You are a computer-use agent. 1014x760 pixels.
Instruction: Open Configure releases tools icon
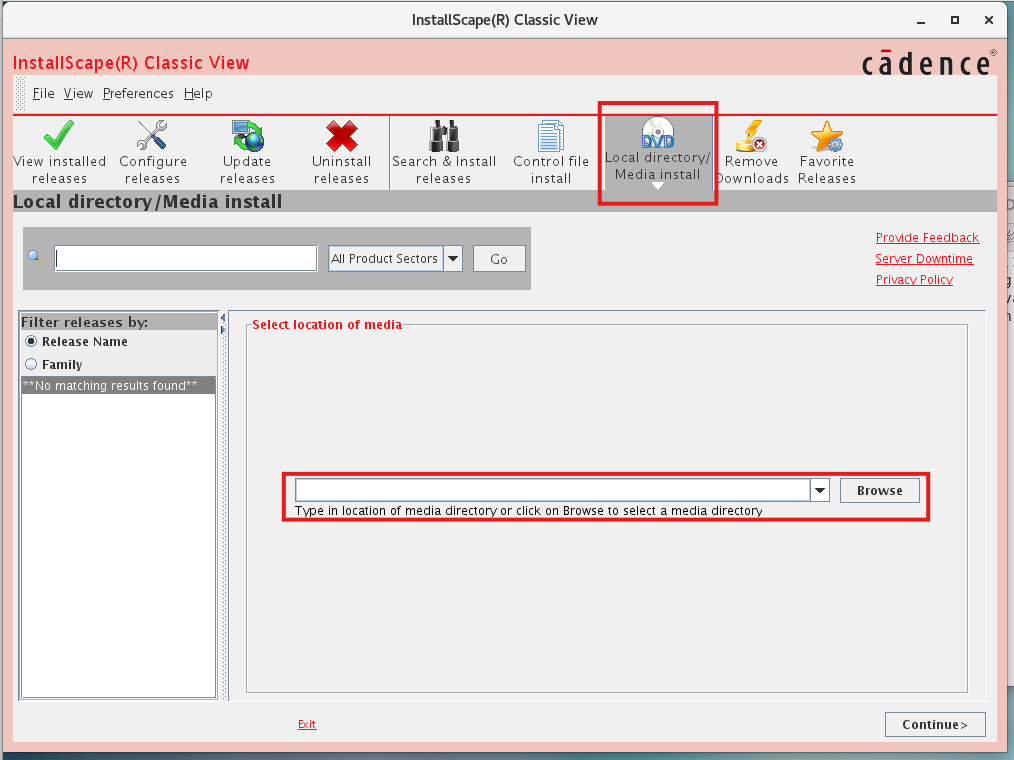(152, 136)
